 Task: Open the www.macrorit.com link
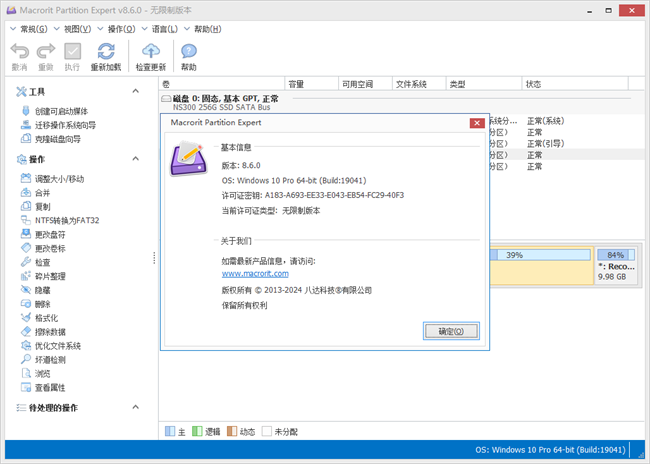(255, 274)
